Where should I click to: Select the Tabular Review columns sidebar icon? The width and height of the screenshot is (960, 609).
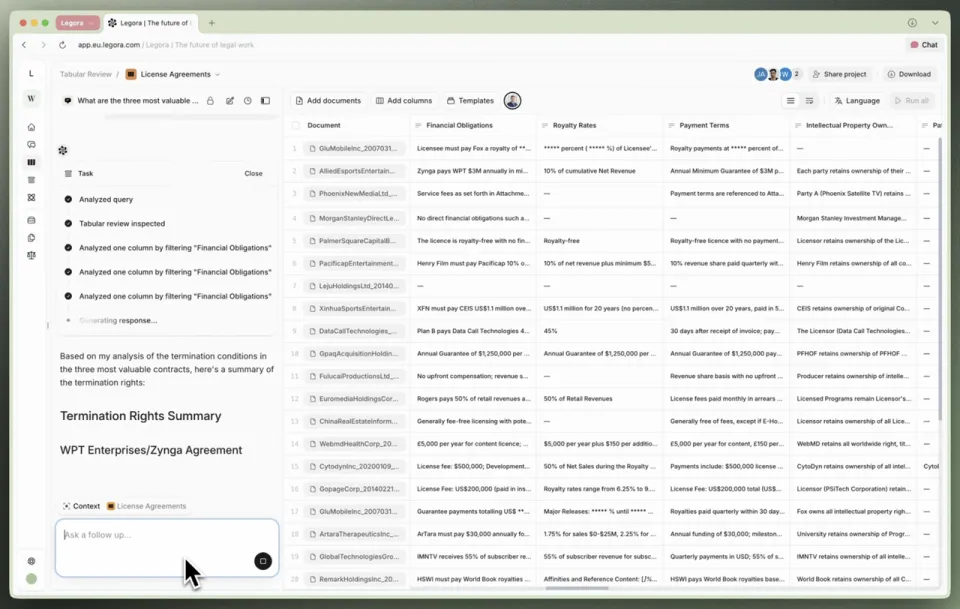[31, 162]
